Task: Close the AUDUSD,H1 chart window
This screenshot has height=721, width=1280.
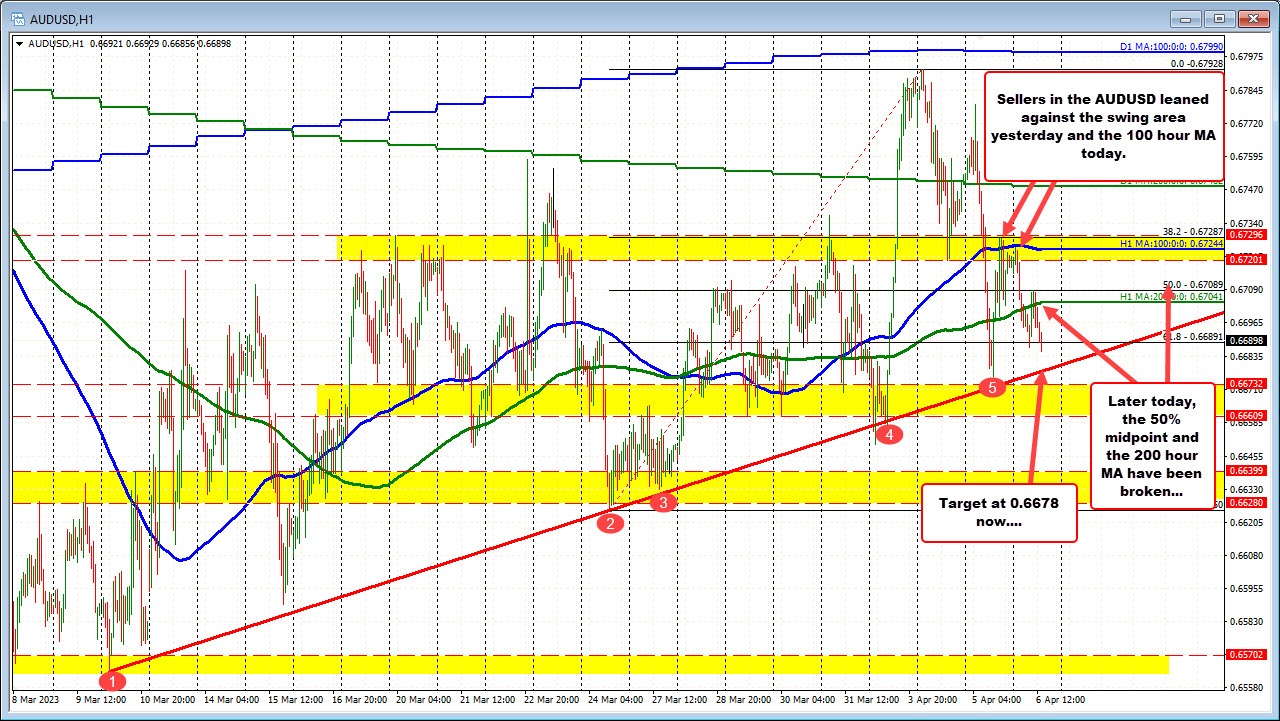Action: (1254, 18)
